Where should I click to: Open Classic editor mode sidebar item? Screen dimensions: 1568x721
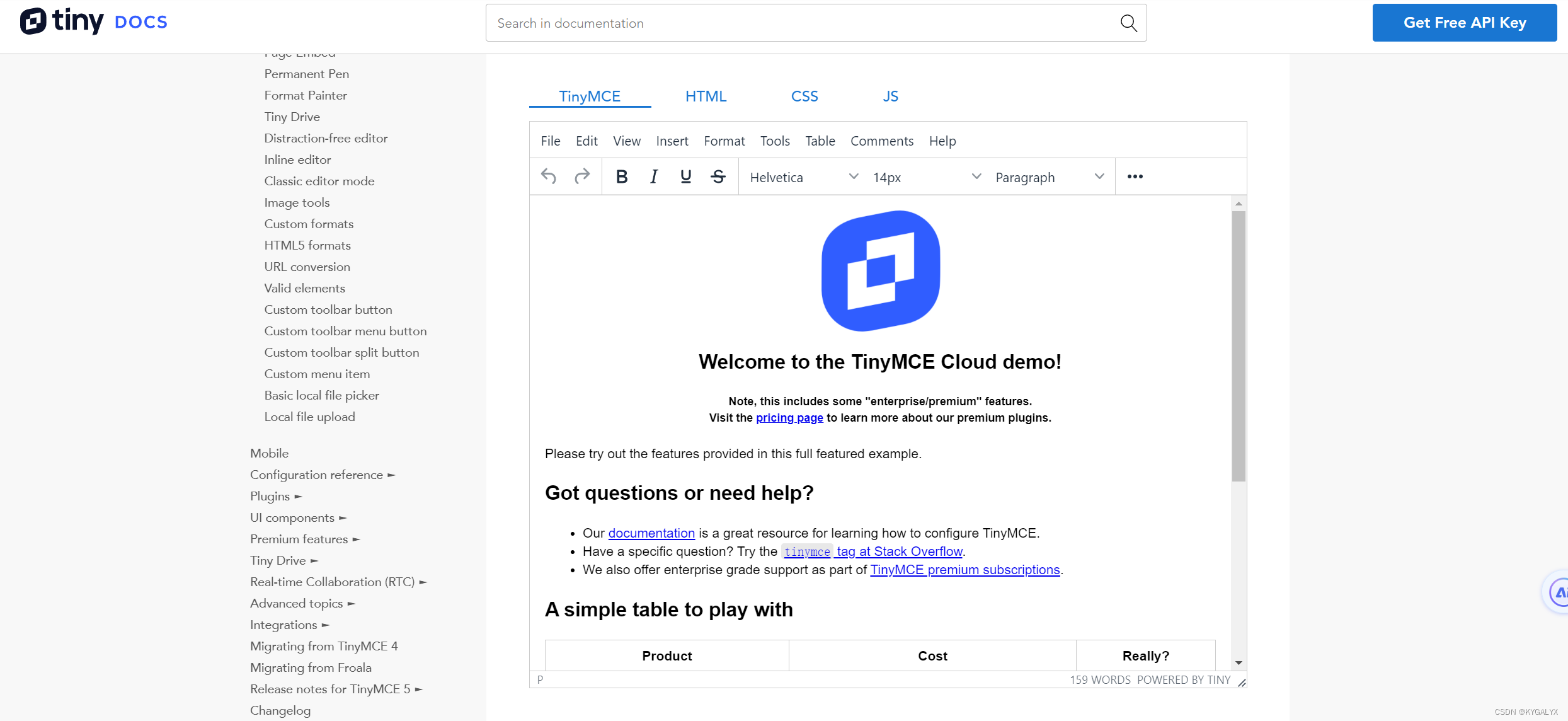click(x=319, y=181)
